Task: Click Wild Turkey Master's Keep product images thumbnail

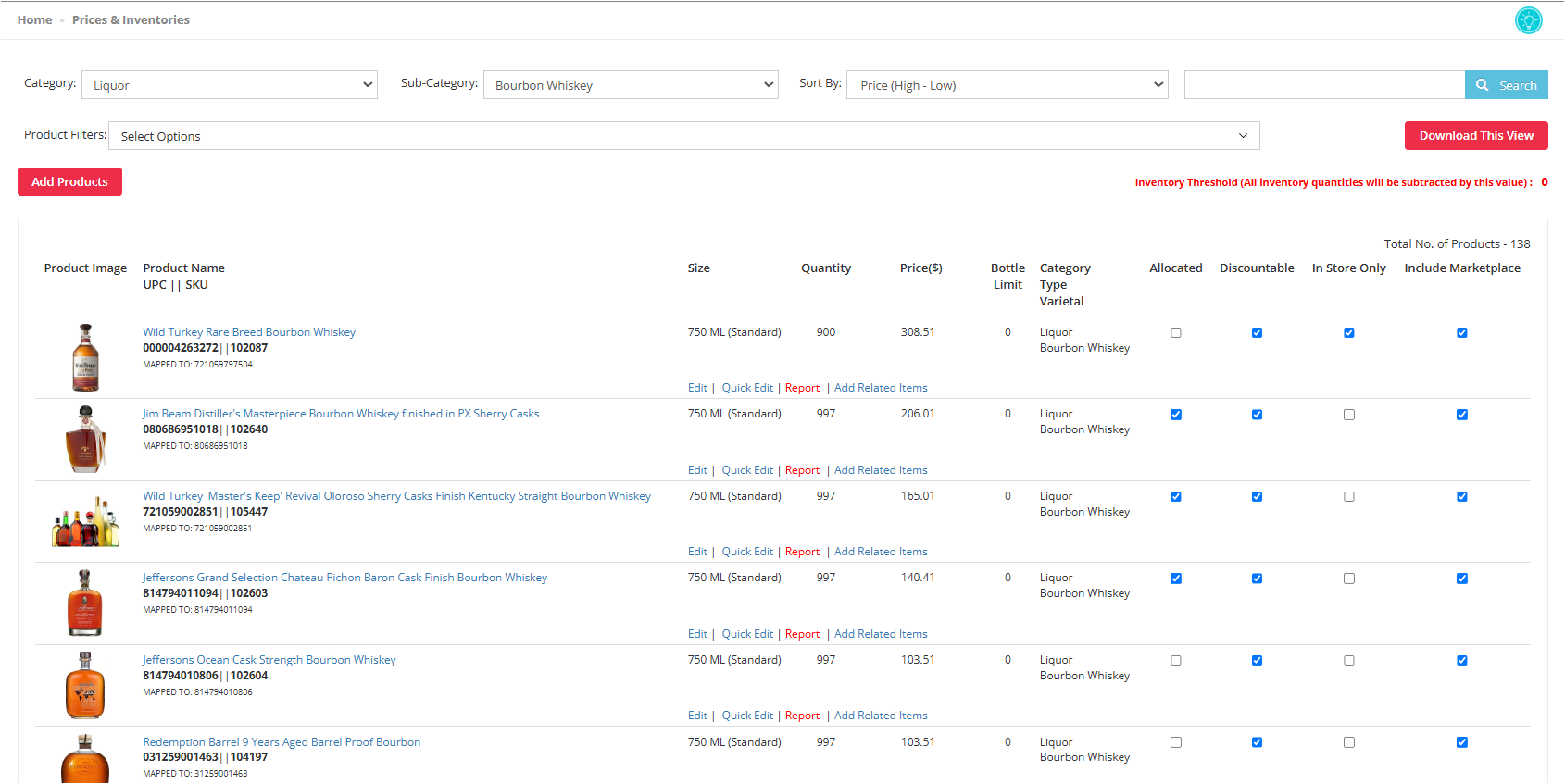Action: (86, 521)
